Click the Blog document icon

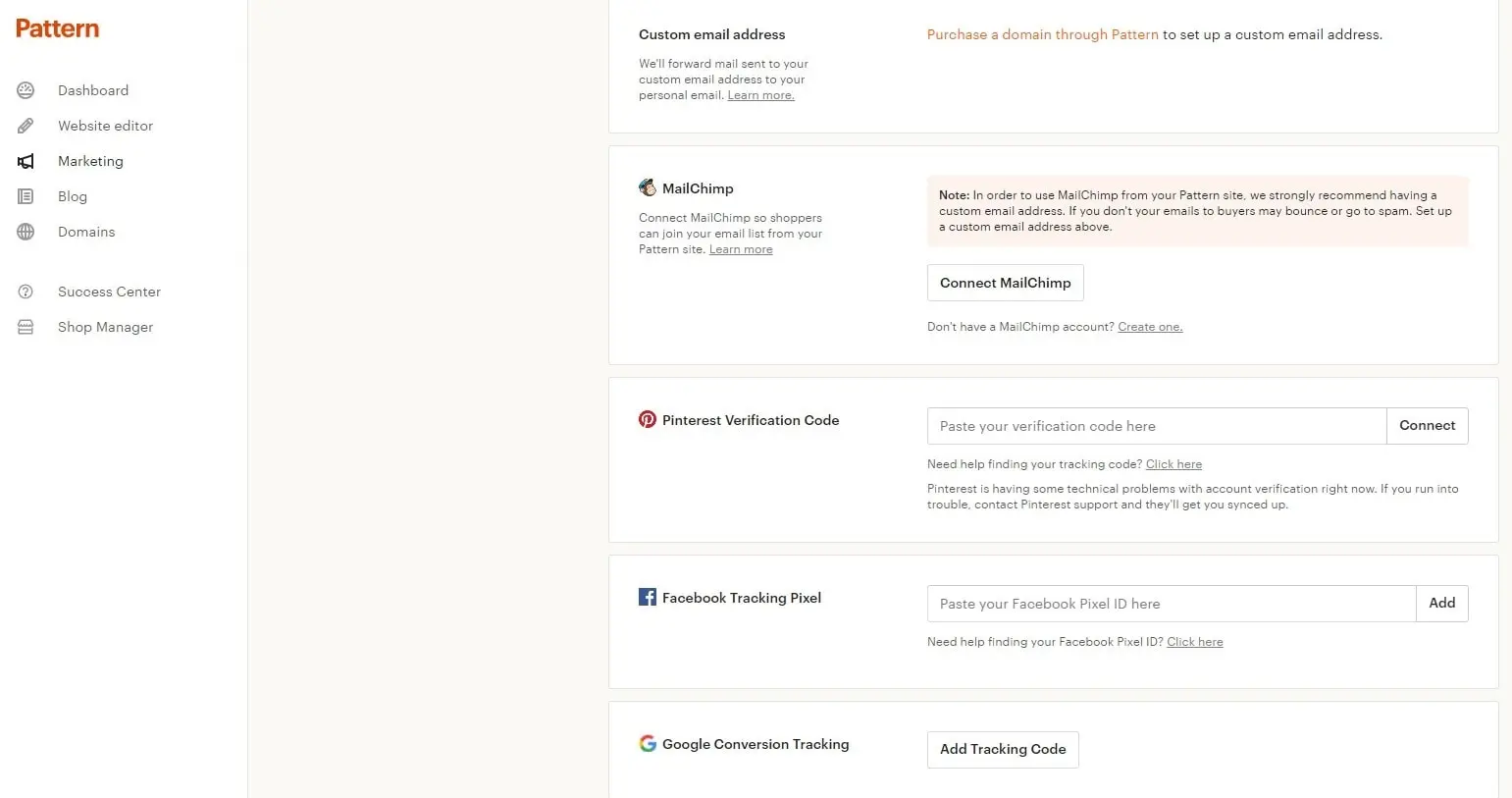click(x=26, y=196)
